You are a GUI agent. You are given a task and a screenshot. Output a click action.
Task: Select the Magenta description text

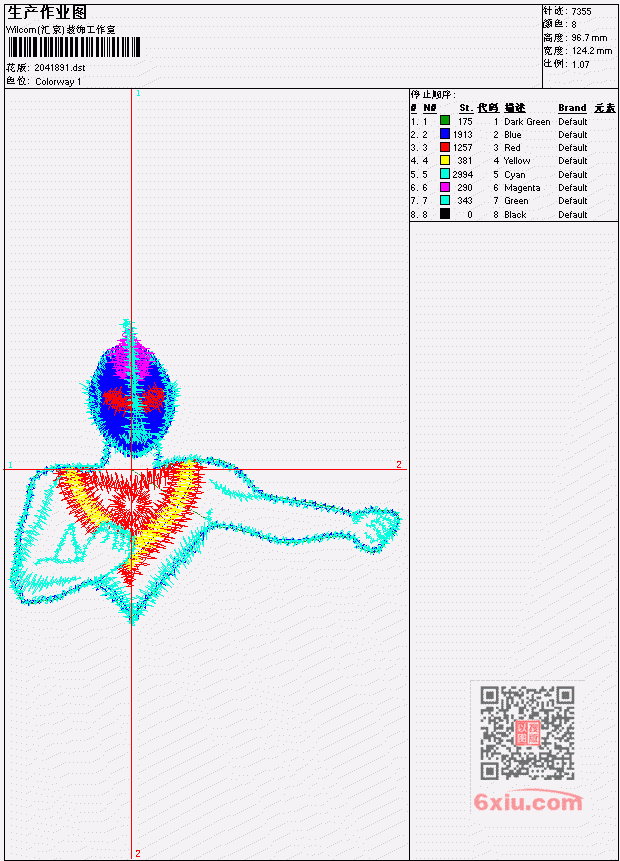(522, 188)
